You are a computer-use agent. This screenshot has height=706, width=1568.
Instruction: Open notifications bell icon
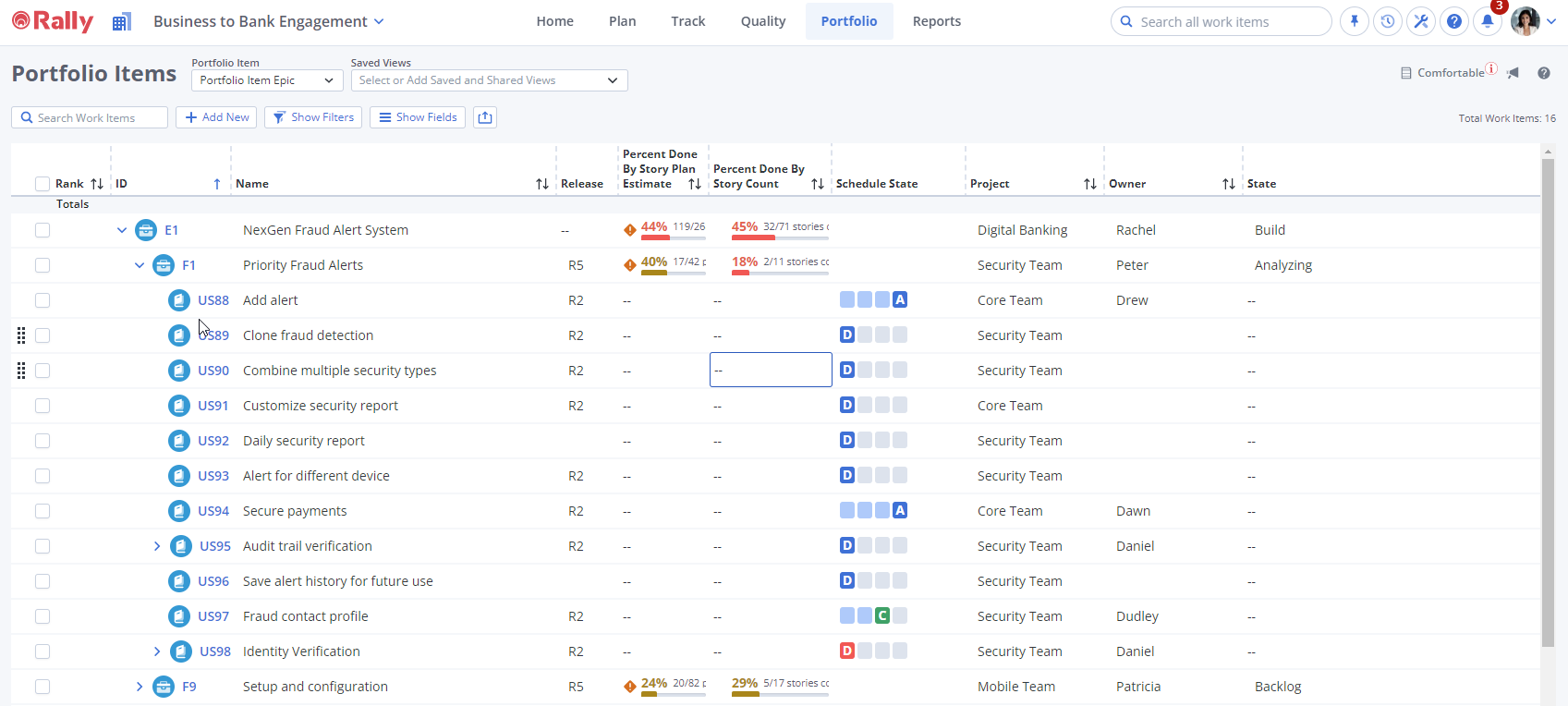[x=1487, y=21]
